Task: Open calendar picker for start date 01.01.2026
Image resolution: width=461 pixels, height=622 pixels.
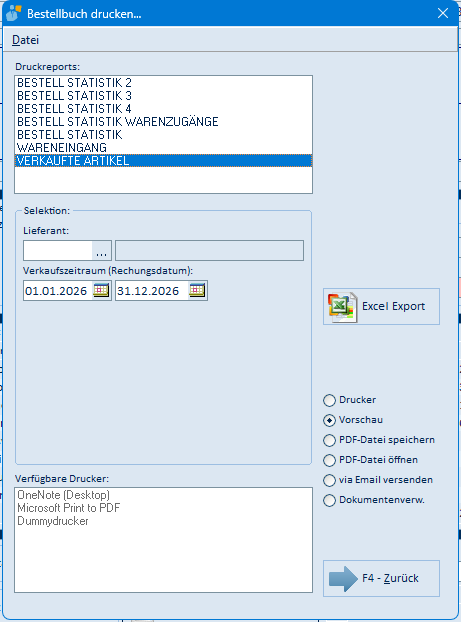Action: 101,290
